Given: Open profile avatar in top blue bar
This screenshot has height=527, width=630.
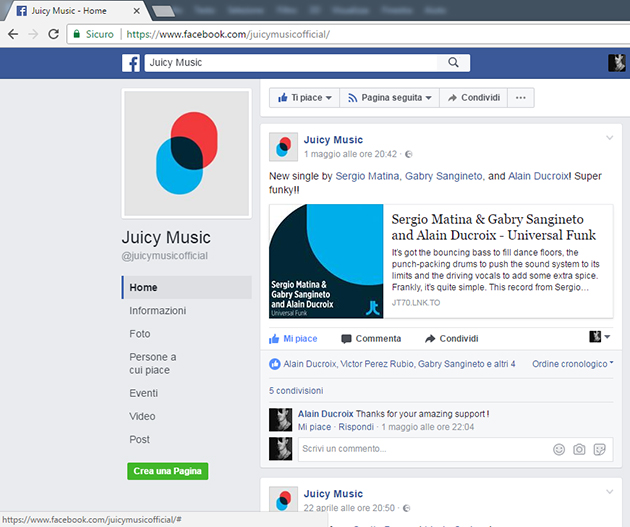Looking at the screenshot, I should point(617,63).
